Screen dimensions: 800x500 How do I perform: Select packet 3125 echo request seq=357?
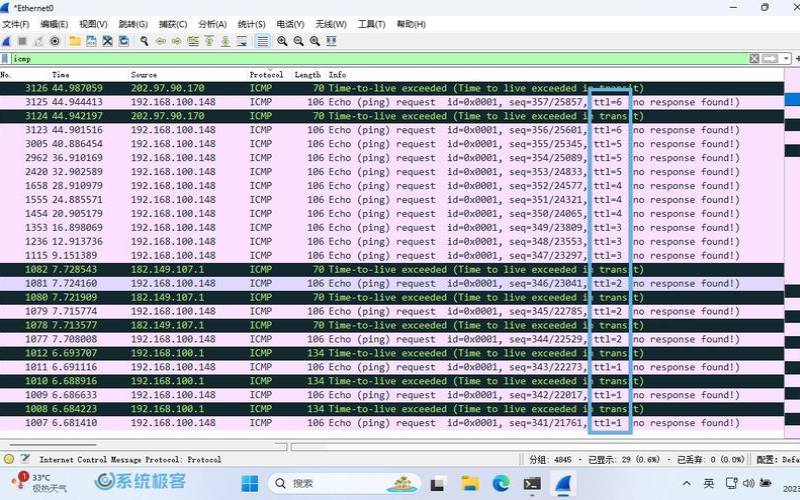pyautogui.click(x=392, y=102)
